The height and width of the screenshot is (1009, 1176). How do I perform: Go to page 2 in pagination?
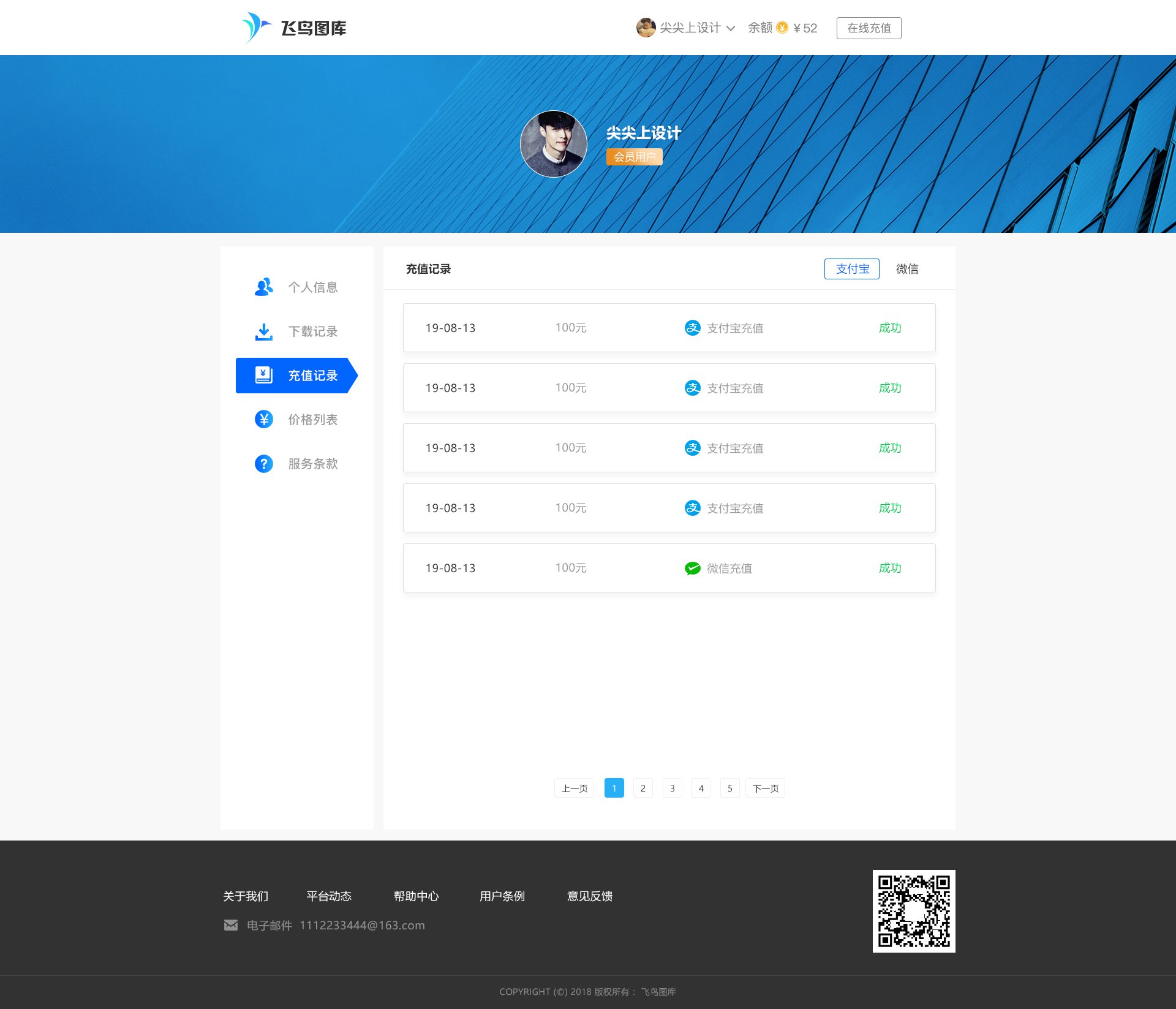pyautogui.click(x=643, y=788)
